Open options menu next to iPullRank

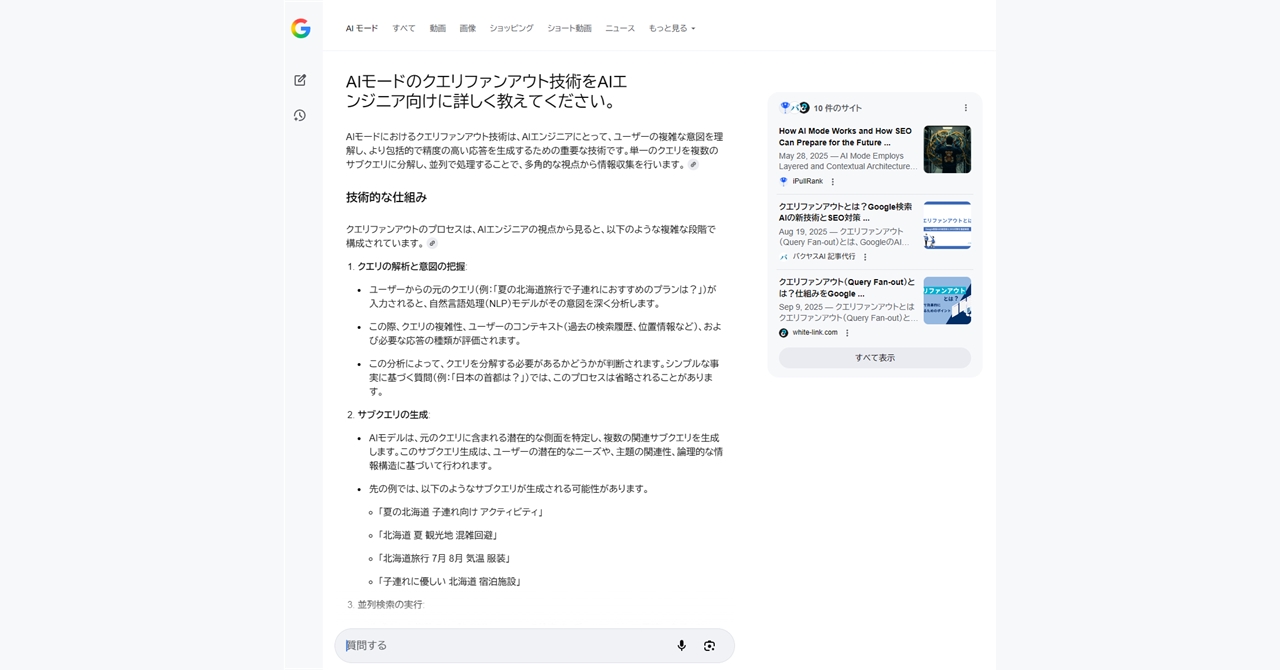[832, 182]
